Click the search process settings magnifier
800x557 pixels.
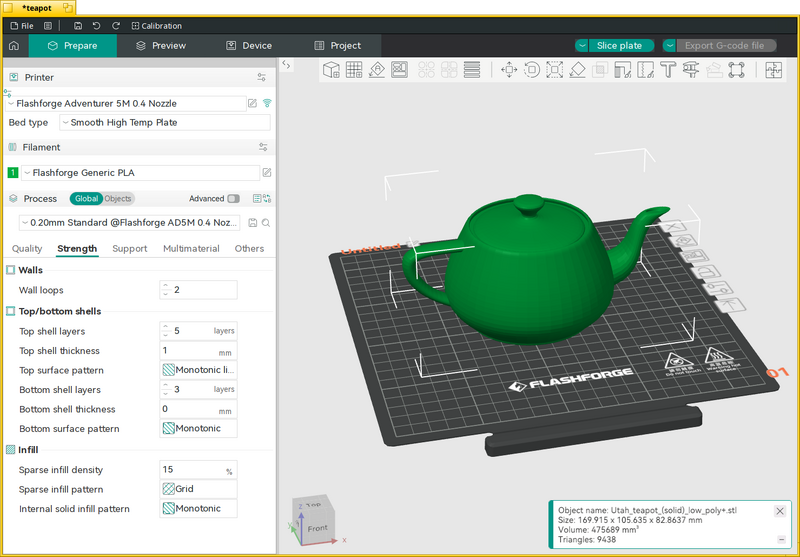coord(266,223)
